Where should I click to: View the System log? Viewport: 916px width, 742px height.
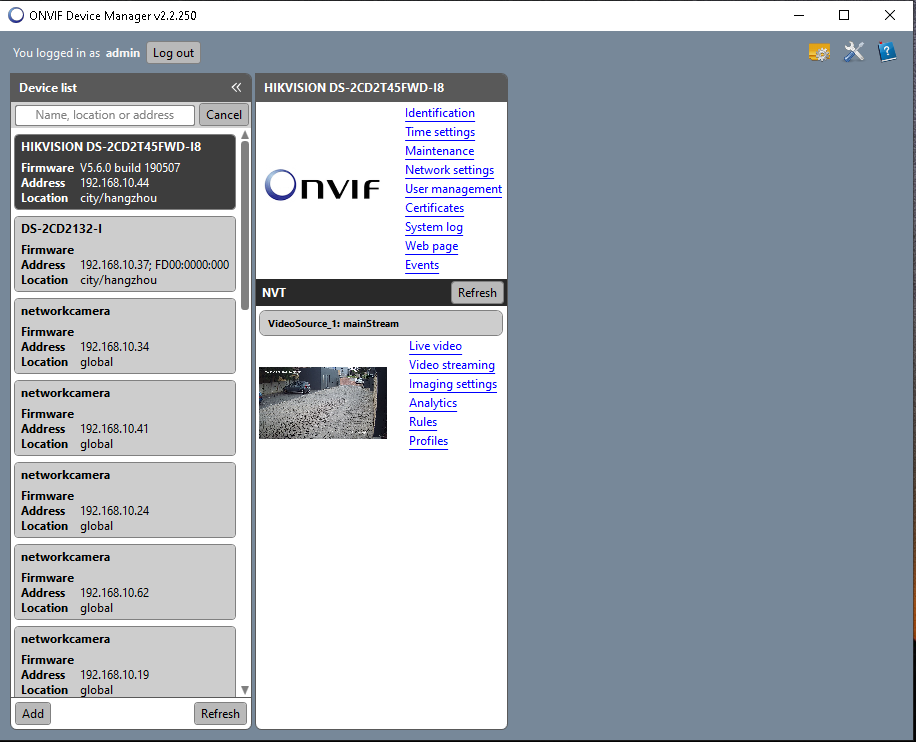coord(433,227)
